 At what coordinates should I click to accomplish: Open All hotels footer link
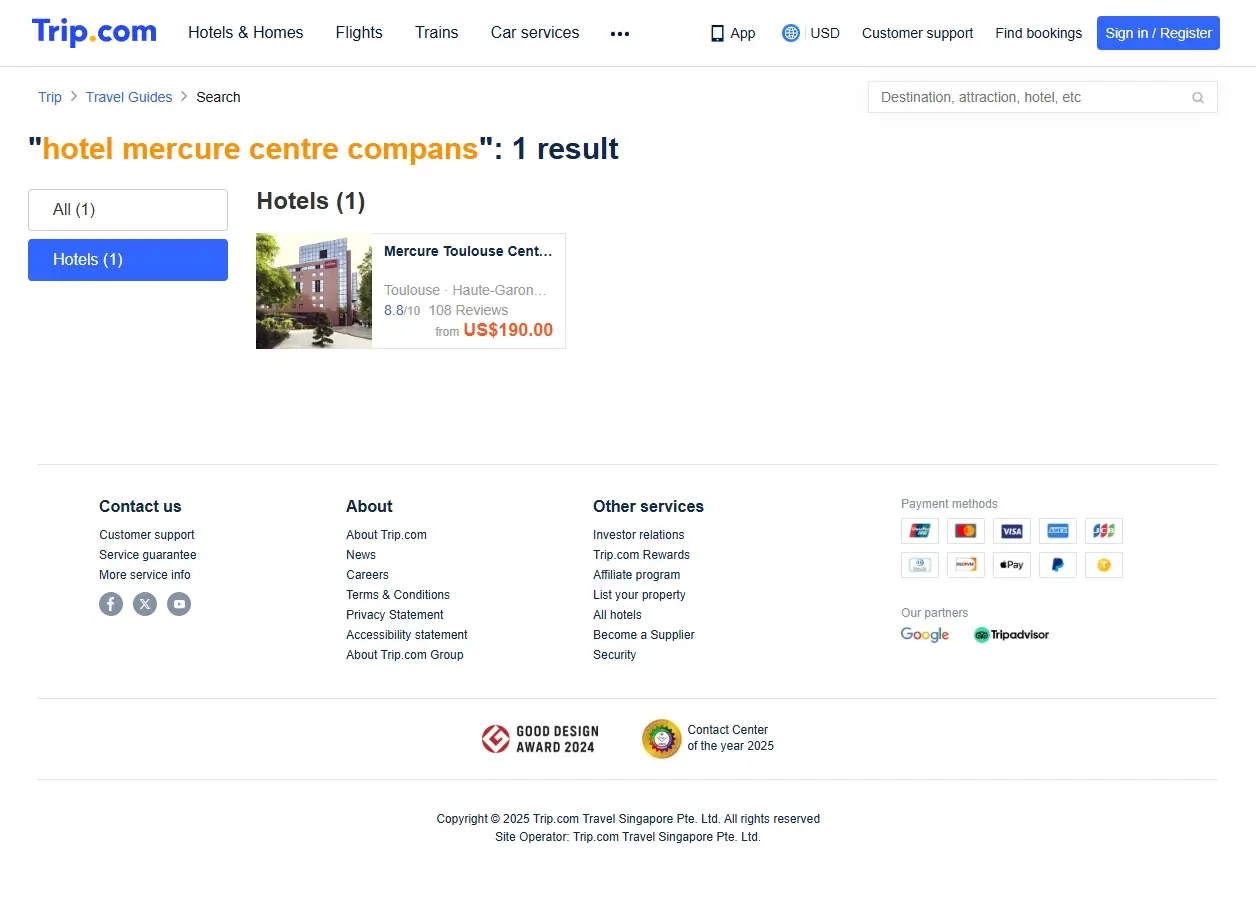coord(617,615)
